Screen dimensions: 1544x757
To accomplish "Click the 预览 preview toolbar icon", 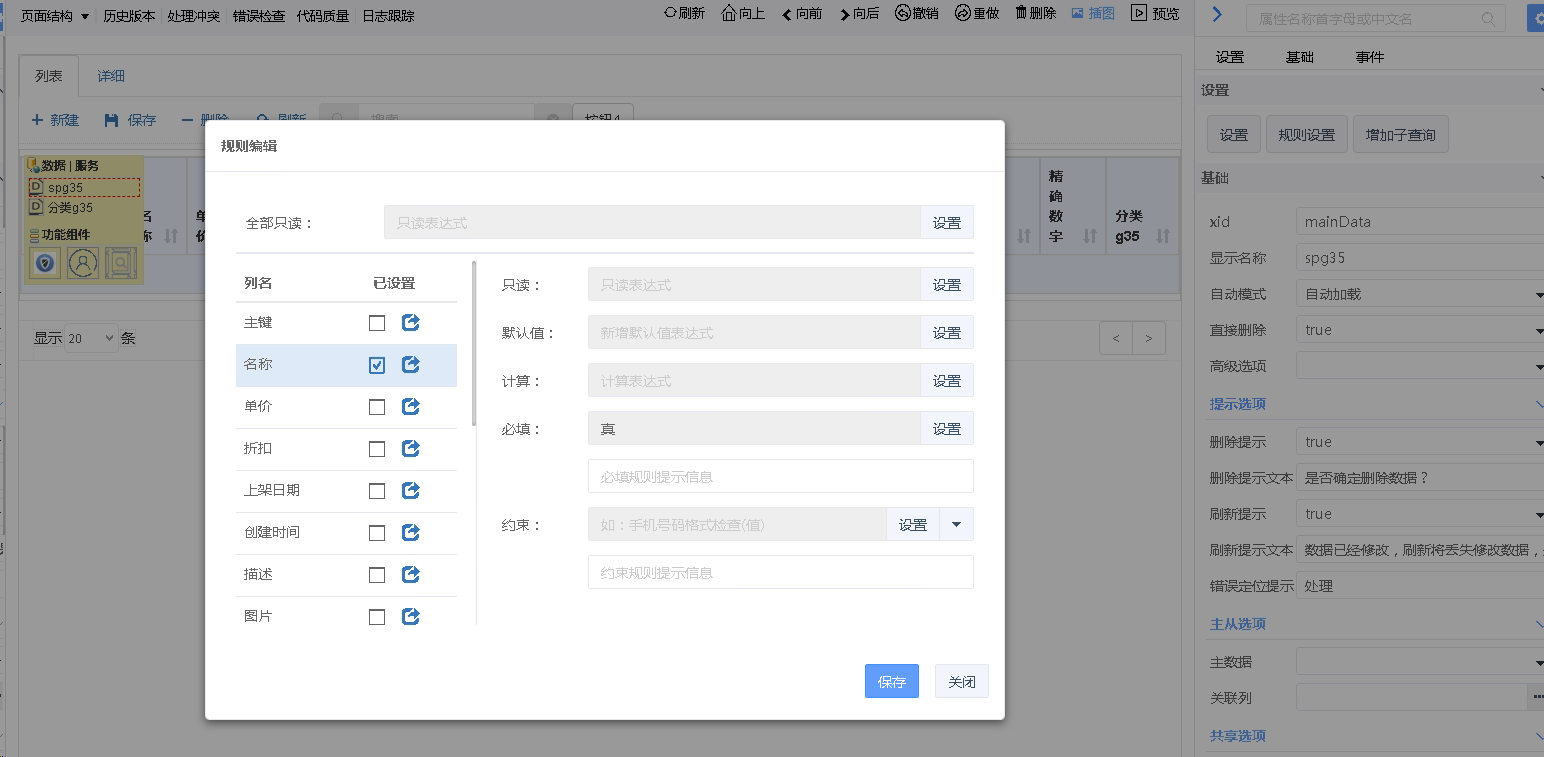I will [x=1139, y=14].
